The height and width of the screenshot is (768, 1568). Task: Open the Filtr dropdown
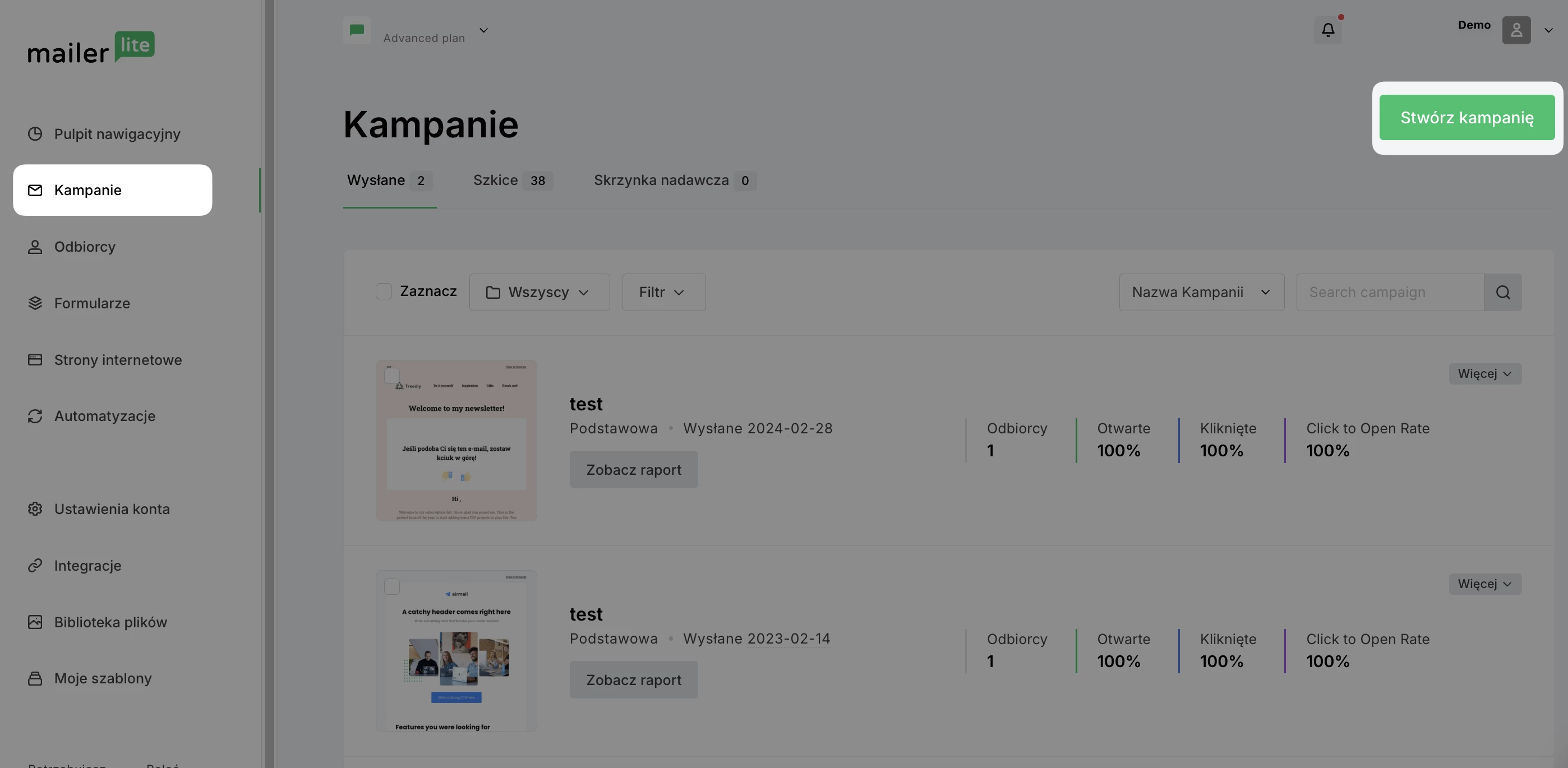tap(663, 292)
